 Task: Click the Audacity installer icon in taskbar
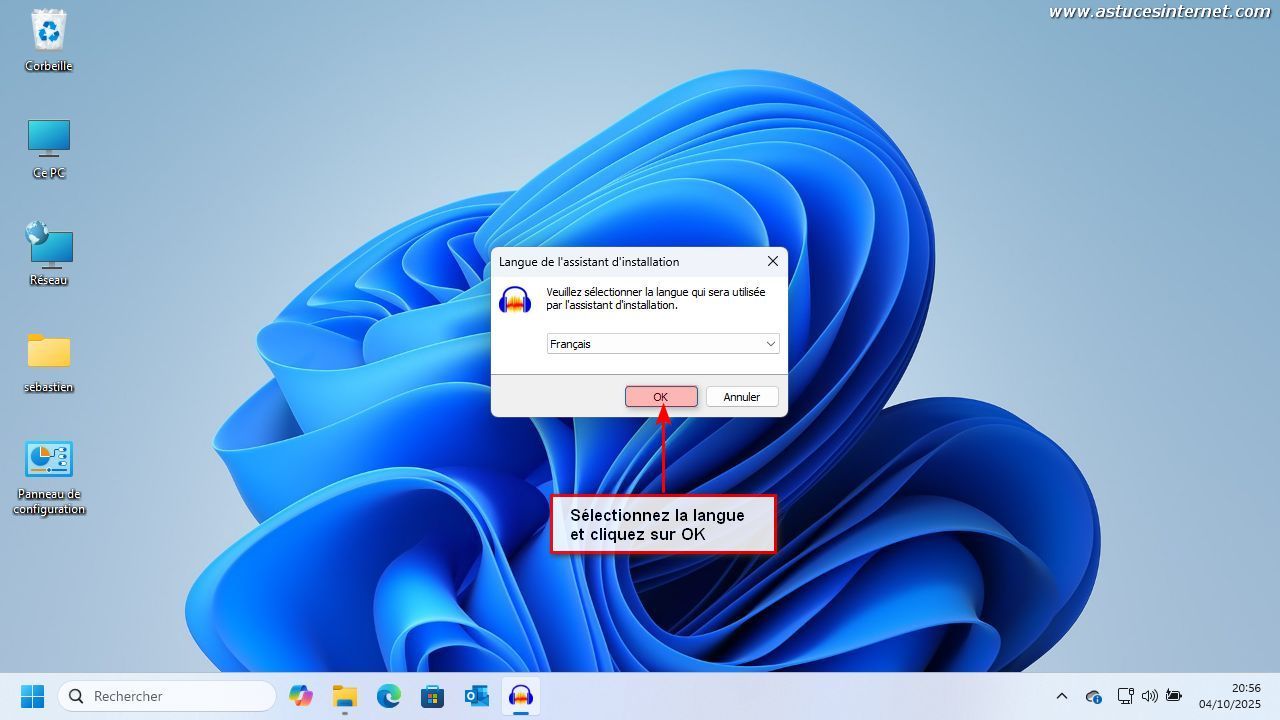coord(520,696)
